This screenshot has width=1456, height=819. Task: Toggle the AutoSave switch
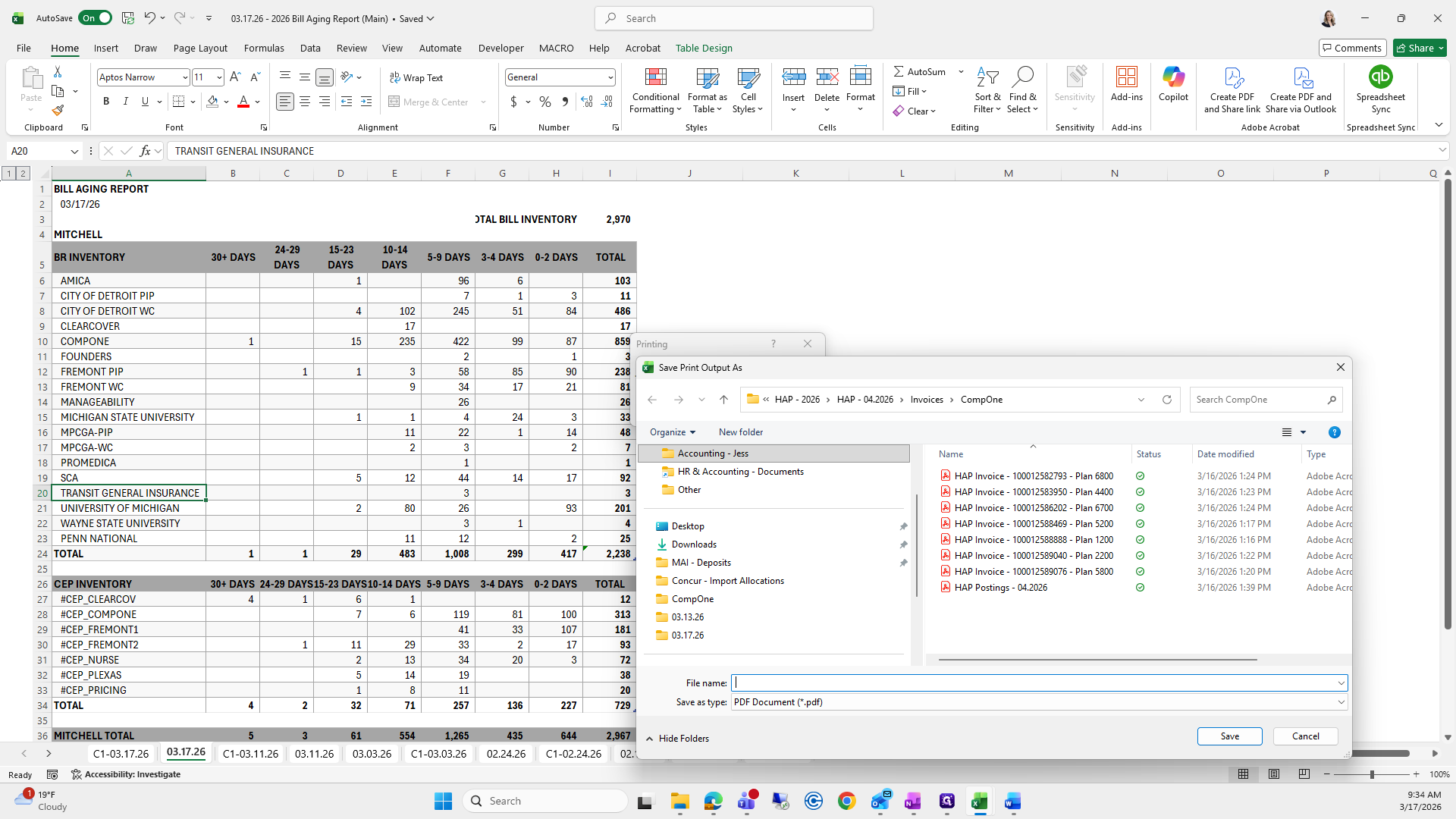(x=95, y=18)
